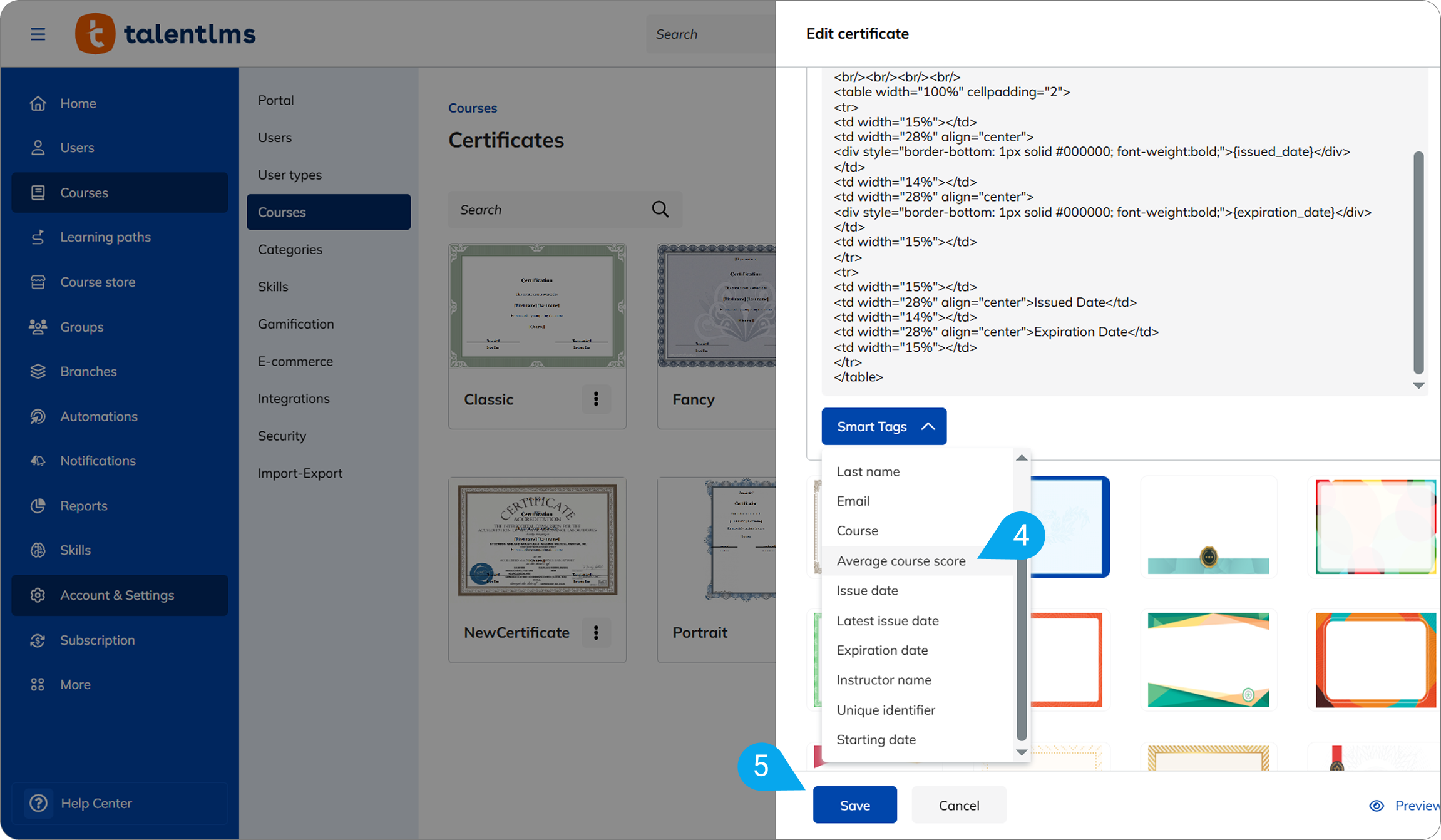Click the Automations sidebar icon
This screenshot has width=1441, height=840.
pyautogui.click(x=38, y=416)
